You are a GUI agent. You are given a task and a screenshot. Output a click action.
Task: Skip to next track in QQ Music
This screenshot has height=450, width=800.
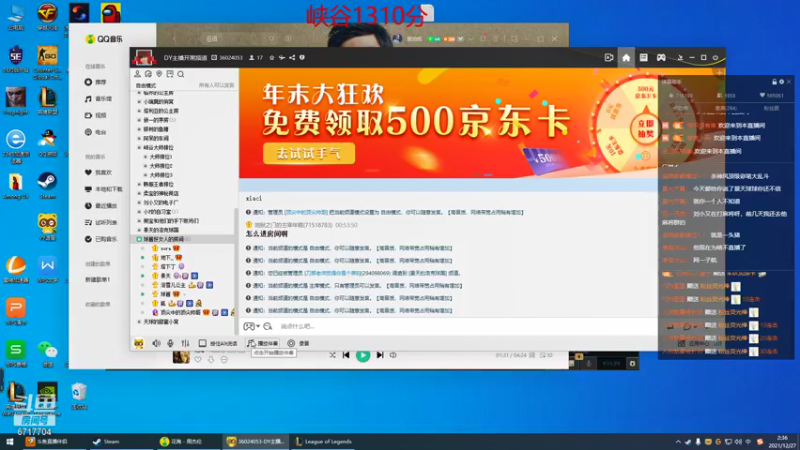tap(380, 355)
